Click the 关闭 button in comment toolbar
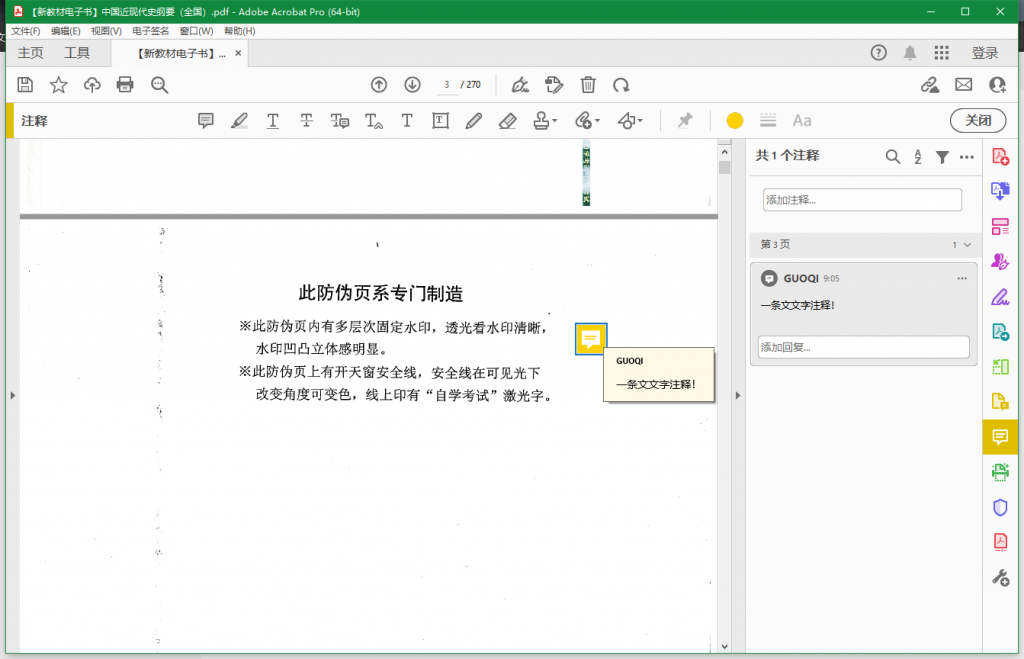Viewport: 1024px width, 659px height. tap(977, 121)
